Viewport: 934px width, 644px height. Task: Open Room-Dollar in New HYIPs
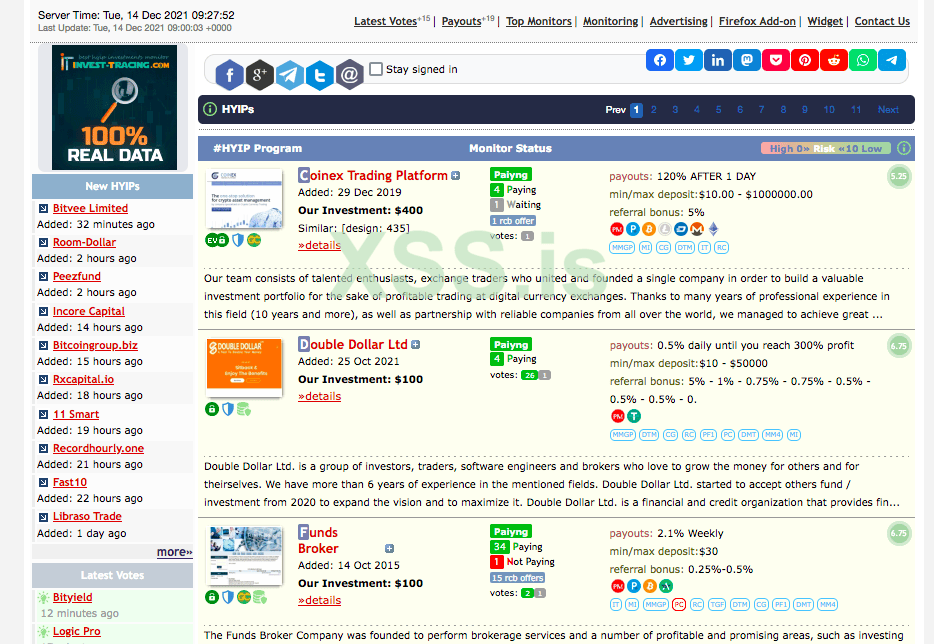click(x=84, y=242)
